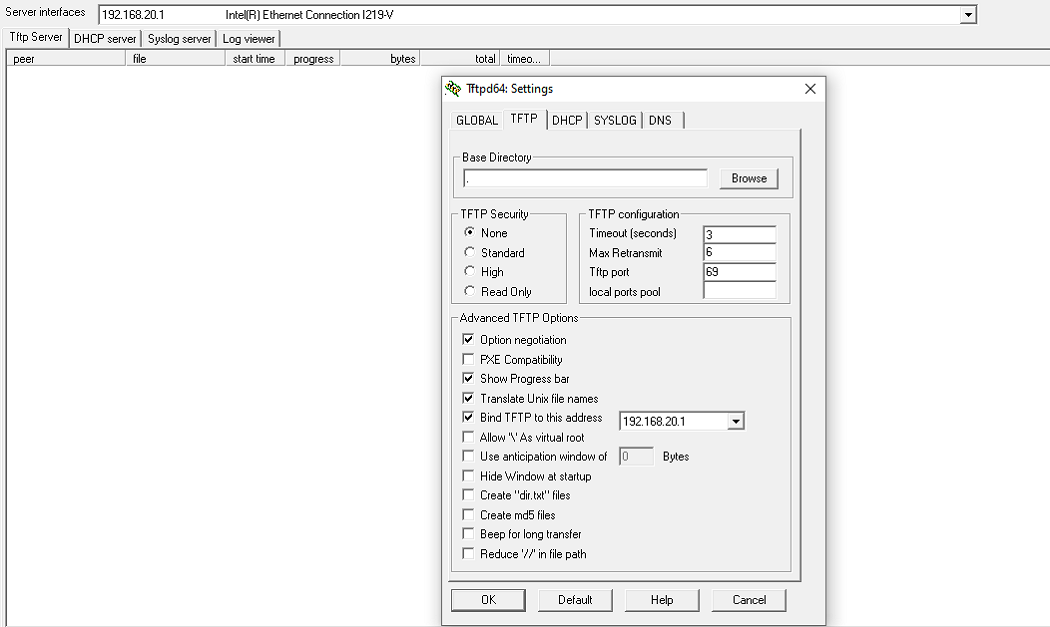
Task: Open the SYSLOG settings tab
Action: point(614,120)
